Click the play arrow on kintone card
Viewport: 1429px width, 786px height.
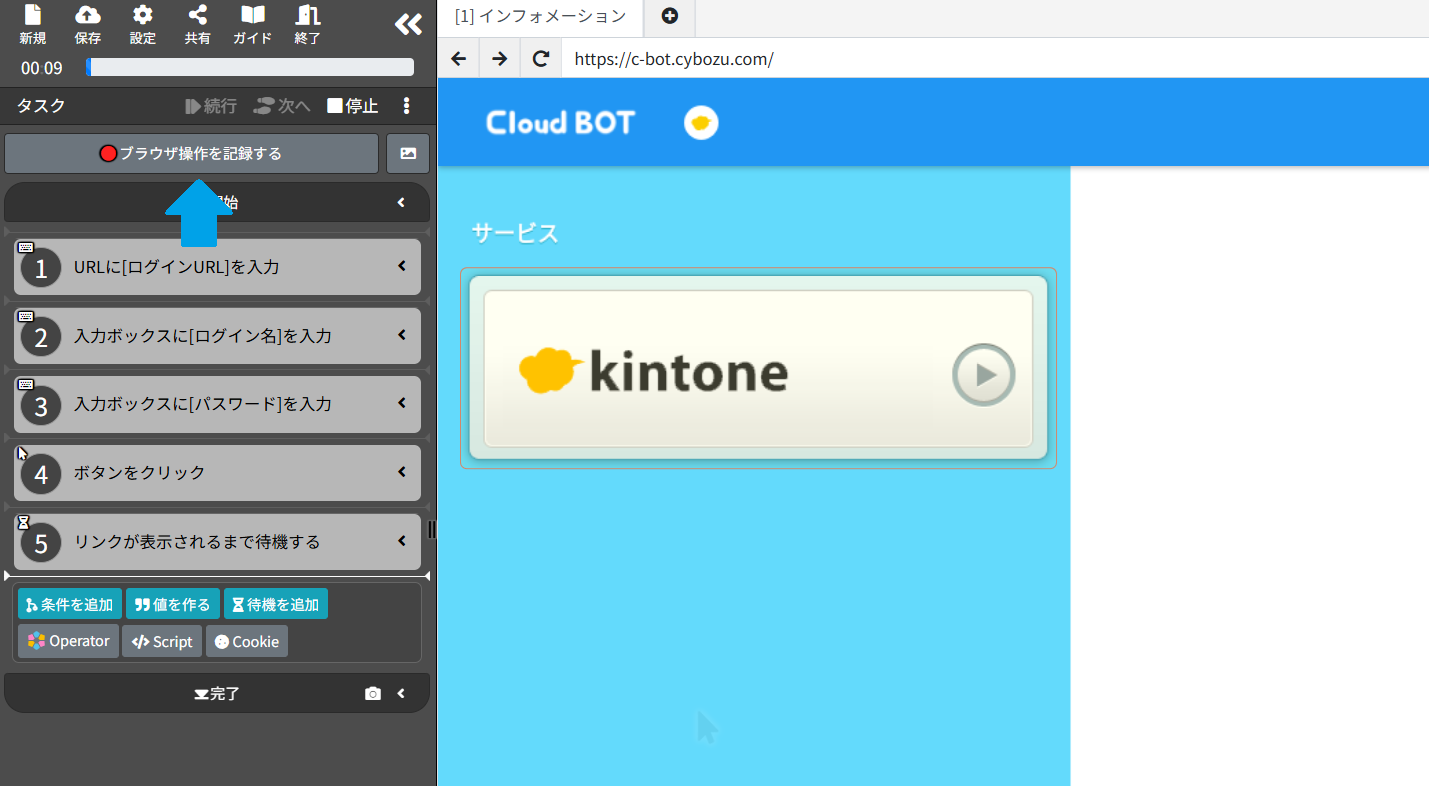click(x=984, y=375)
